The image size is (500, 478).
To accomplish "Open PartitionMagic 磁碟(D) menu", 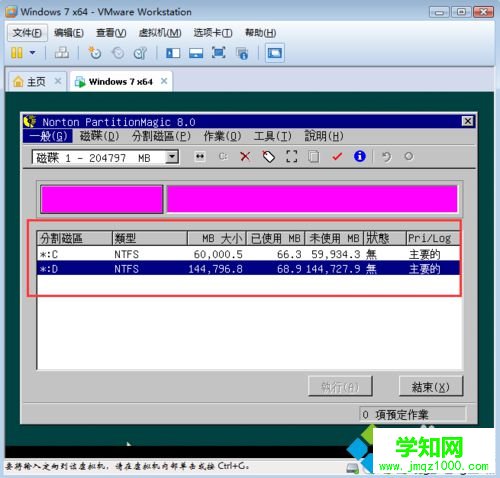I will (99, 136).
